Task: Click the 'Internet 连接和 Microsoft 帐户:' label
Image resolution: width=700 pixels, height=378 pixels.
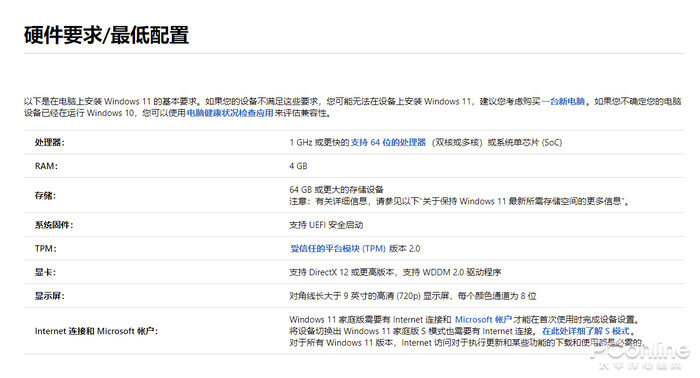Action: (96, 331)
